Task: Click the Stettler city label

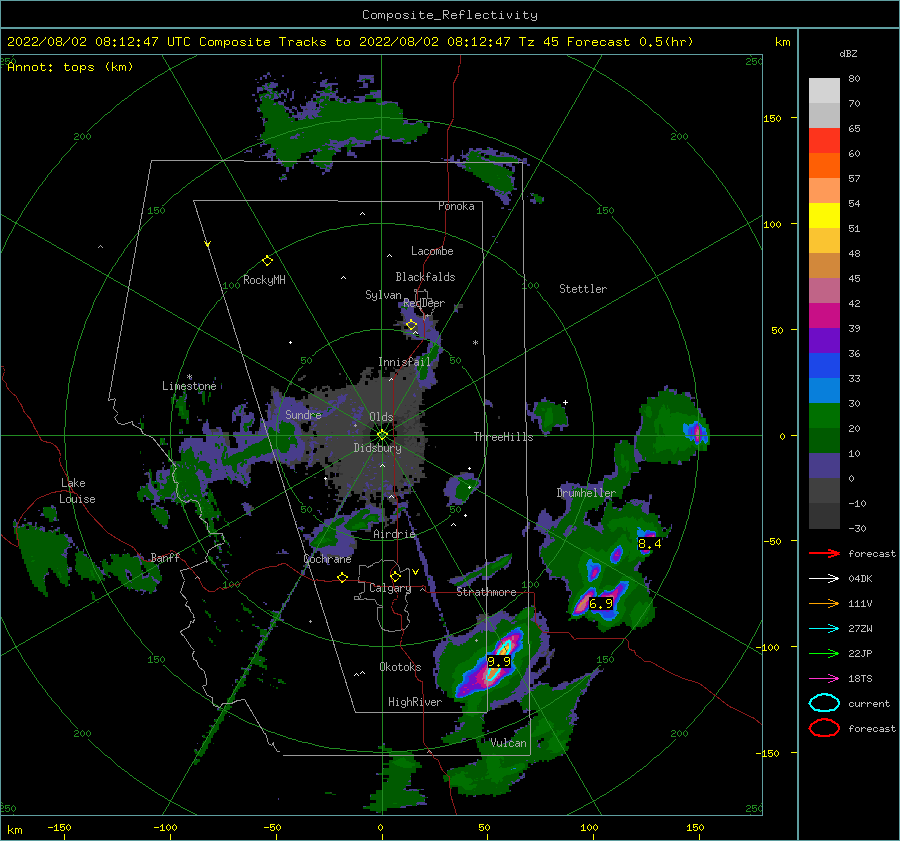Action: point(583,289)
